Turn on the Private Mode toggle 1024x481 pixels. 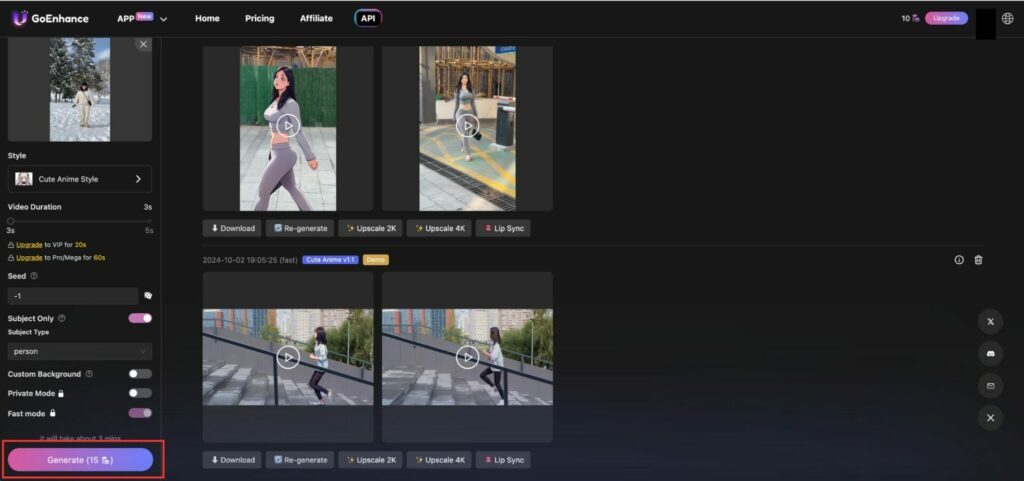point(140,393)
